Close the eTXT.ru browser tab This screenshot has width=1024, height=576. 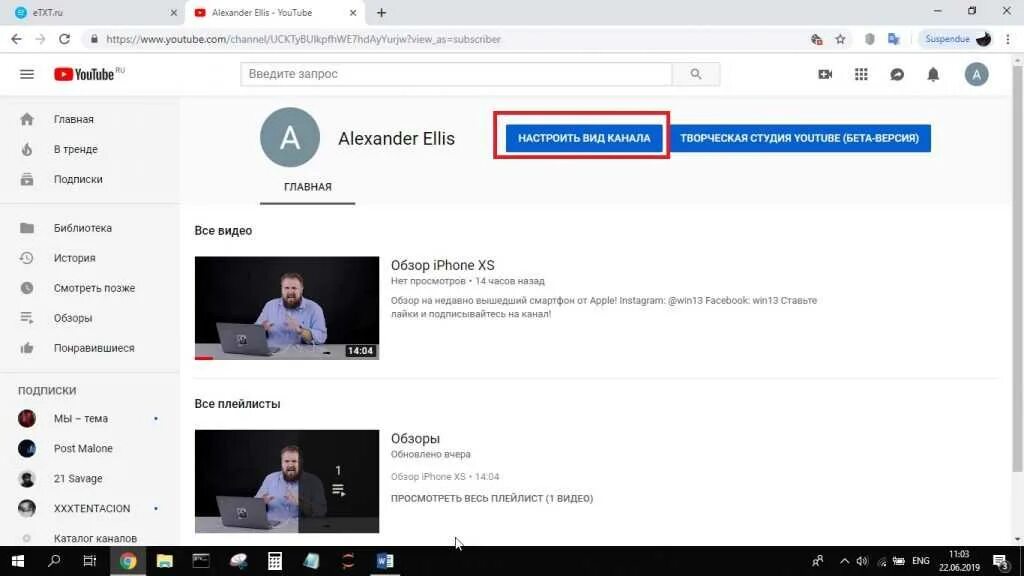[x=173, y=13]
